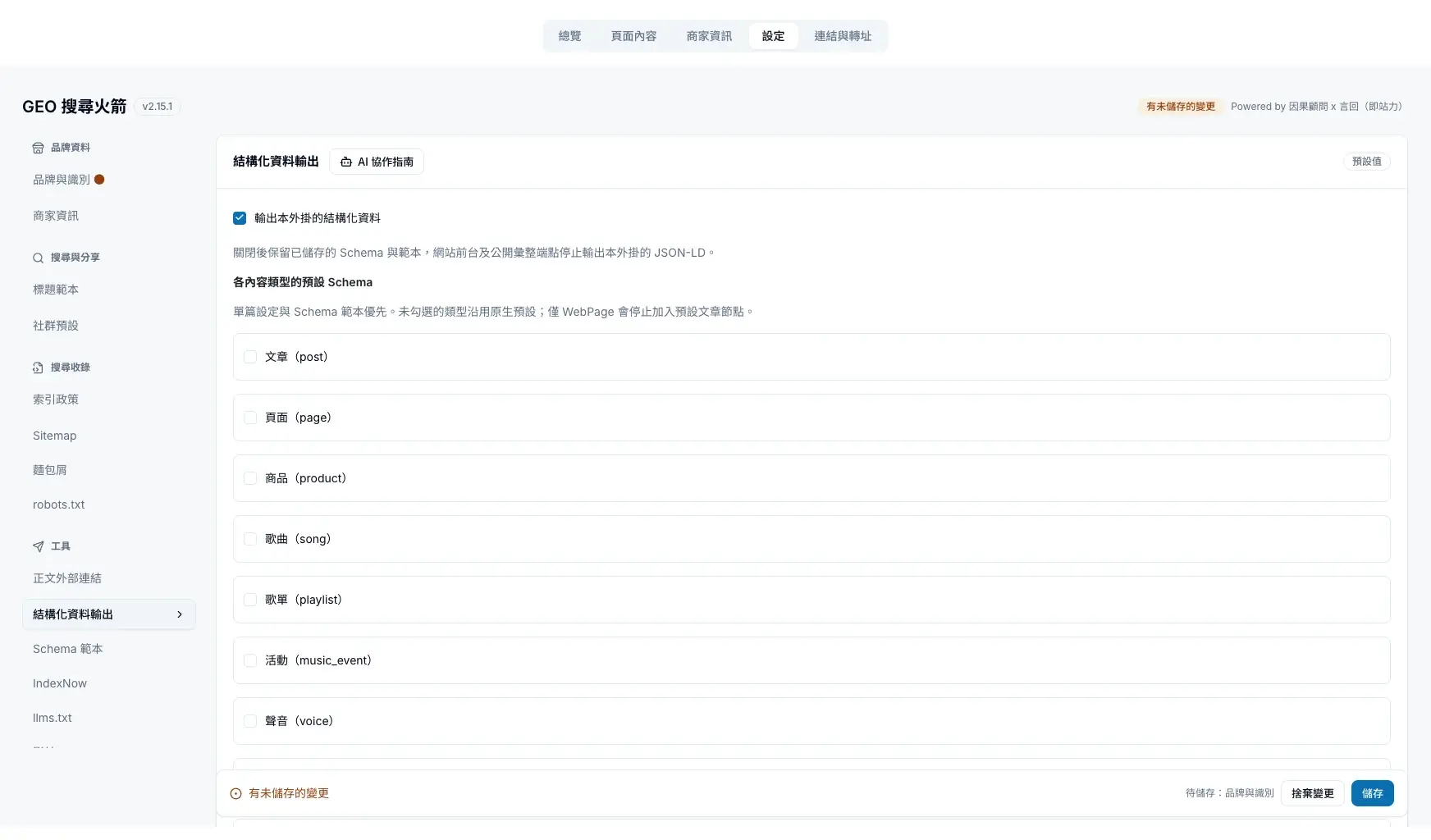Image resolution: width=1431 pixels, height=840 pixels.
Task: Open 索引政策 settings
Action: pos(109,399)
